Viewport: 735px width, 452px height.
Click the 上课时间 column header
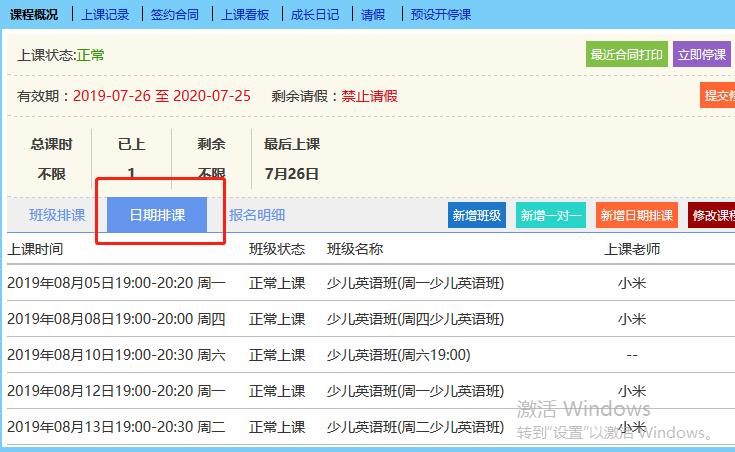(x=36, y=249)
